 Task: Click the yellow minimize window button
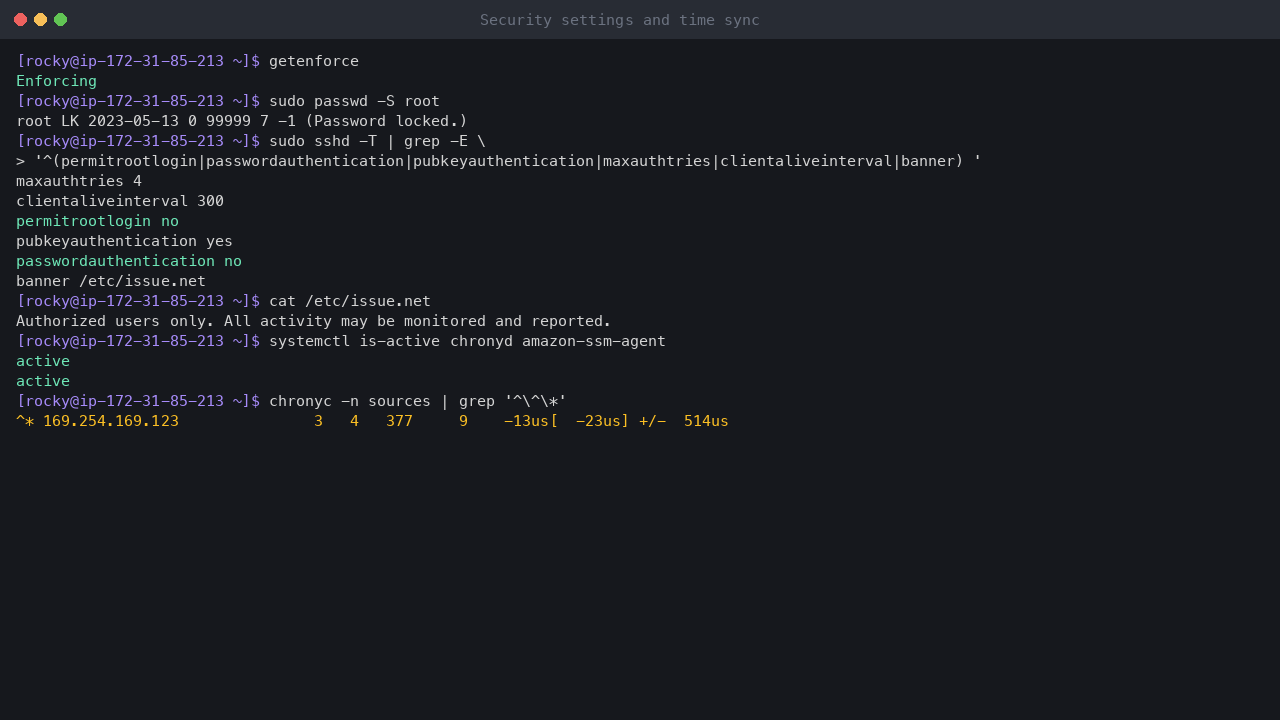click(40, 20)
